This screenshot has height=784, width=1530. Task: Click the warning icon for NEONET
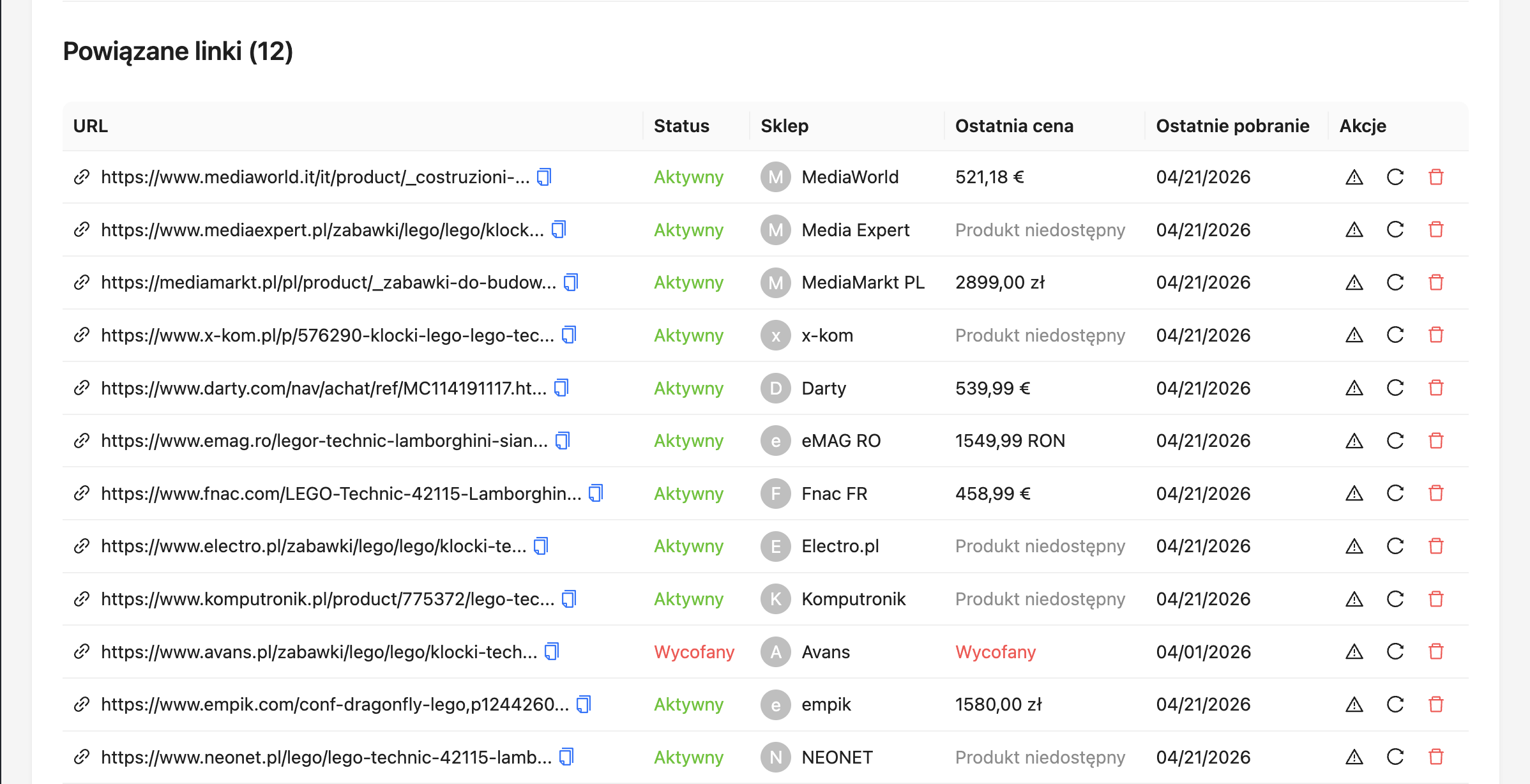(1354, 757)
